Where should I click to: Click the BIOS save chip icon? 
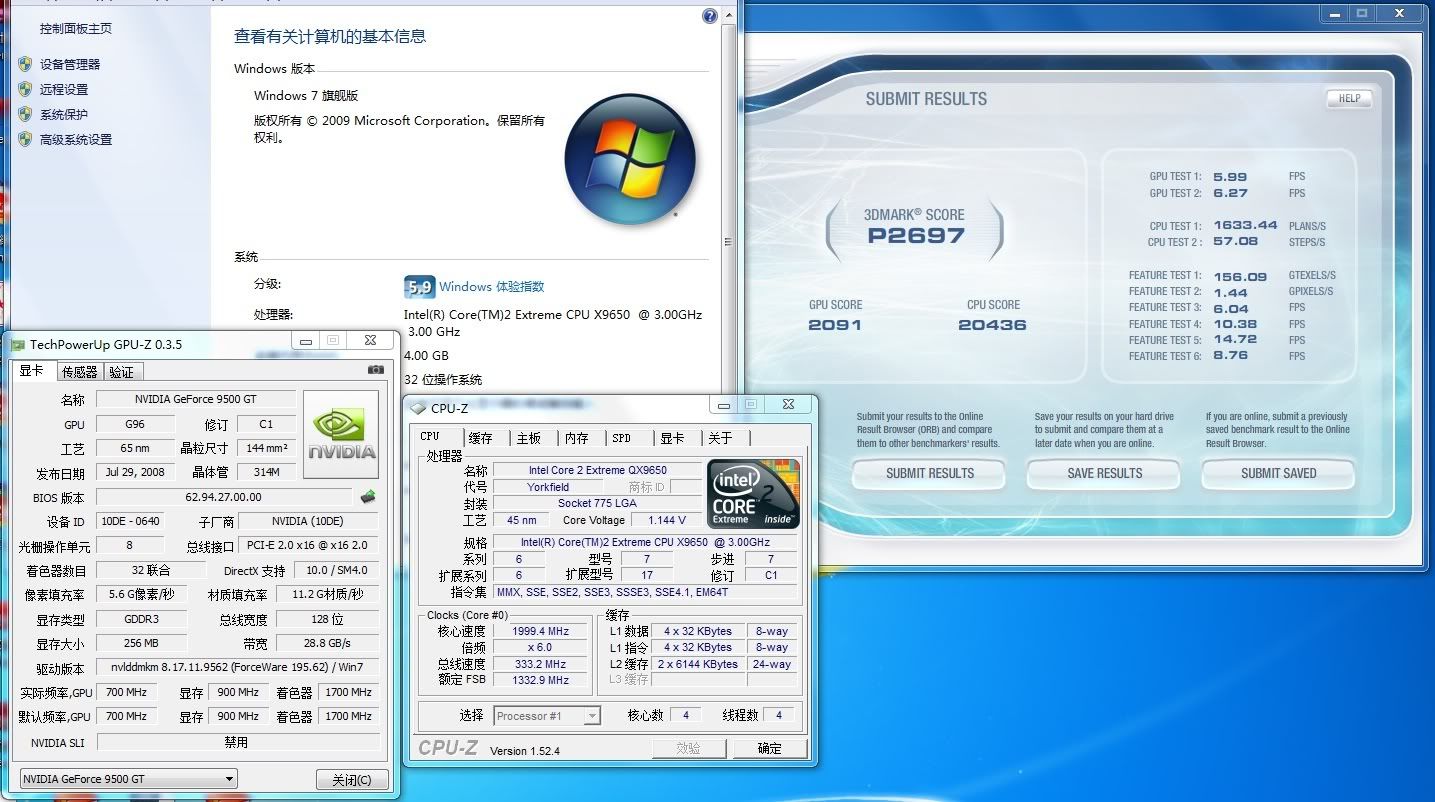click(368, 496)
